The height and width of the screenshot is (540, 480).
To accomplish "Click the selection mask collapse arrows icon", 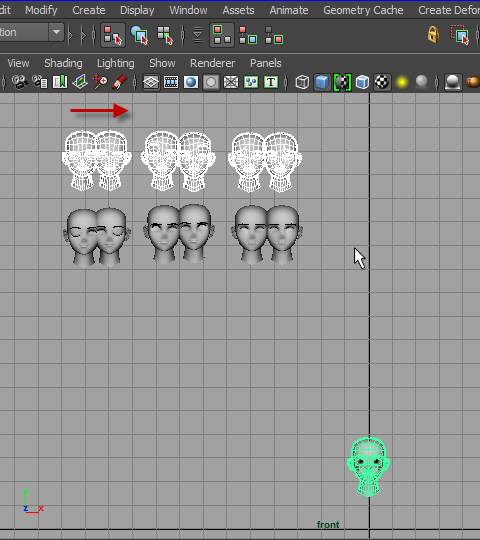I will tap(197, 35).
